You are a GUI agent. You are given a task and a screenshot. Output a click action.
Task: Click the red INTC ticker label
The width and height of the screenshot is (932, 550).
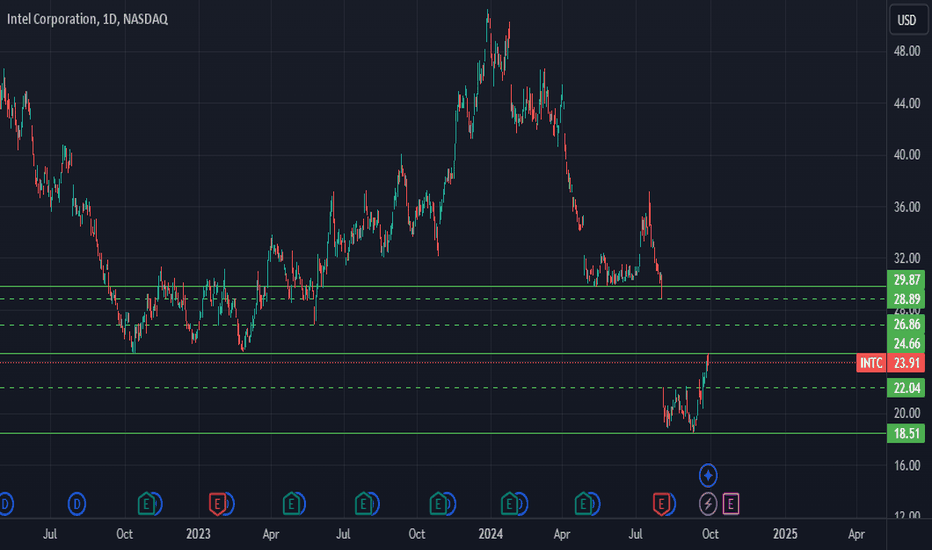(871, 363)
